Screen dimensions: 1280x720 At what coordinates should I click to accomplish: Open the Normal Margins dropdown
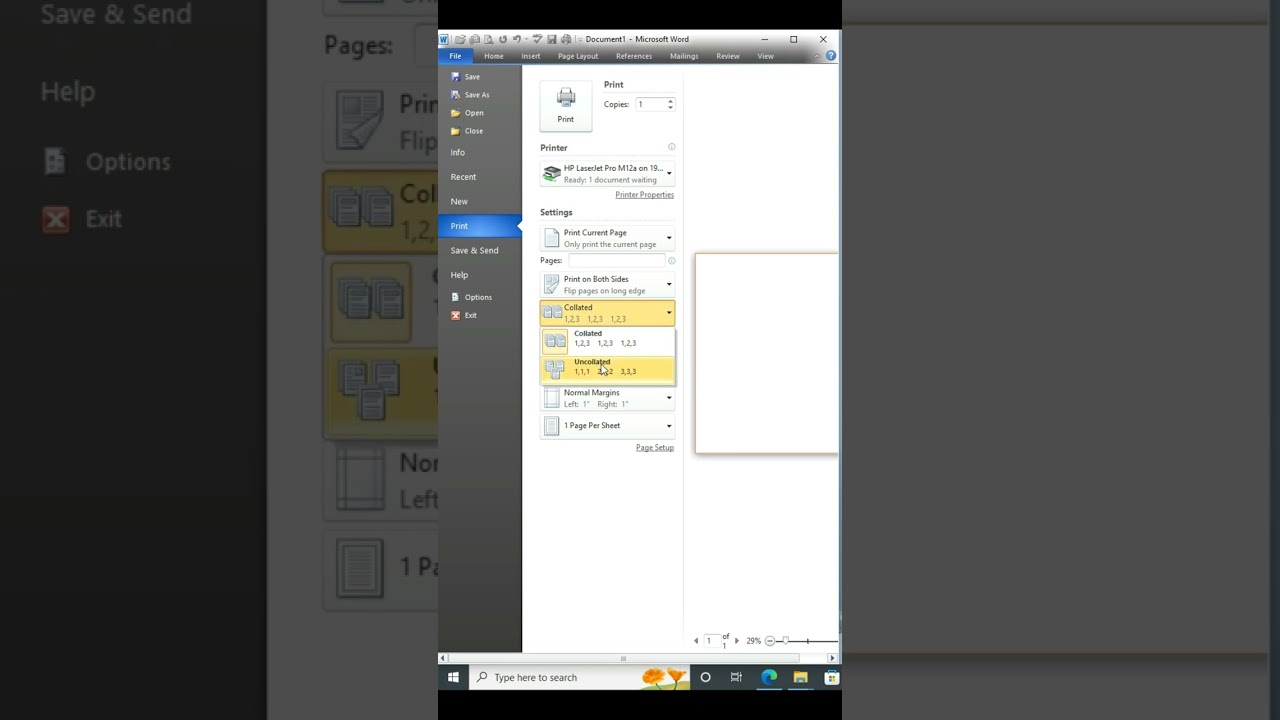point(607,398)
